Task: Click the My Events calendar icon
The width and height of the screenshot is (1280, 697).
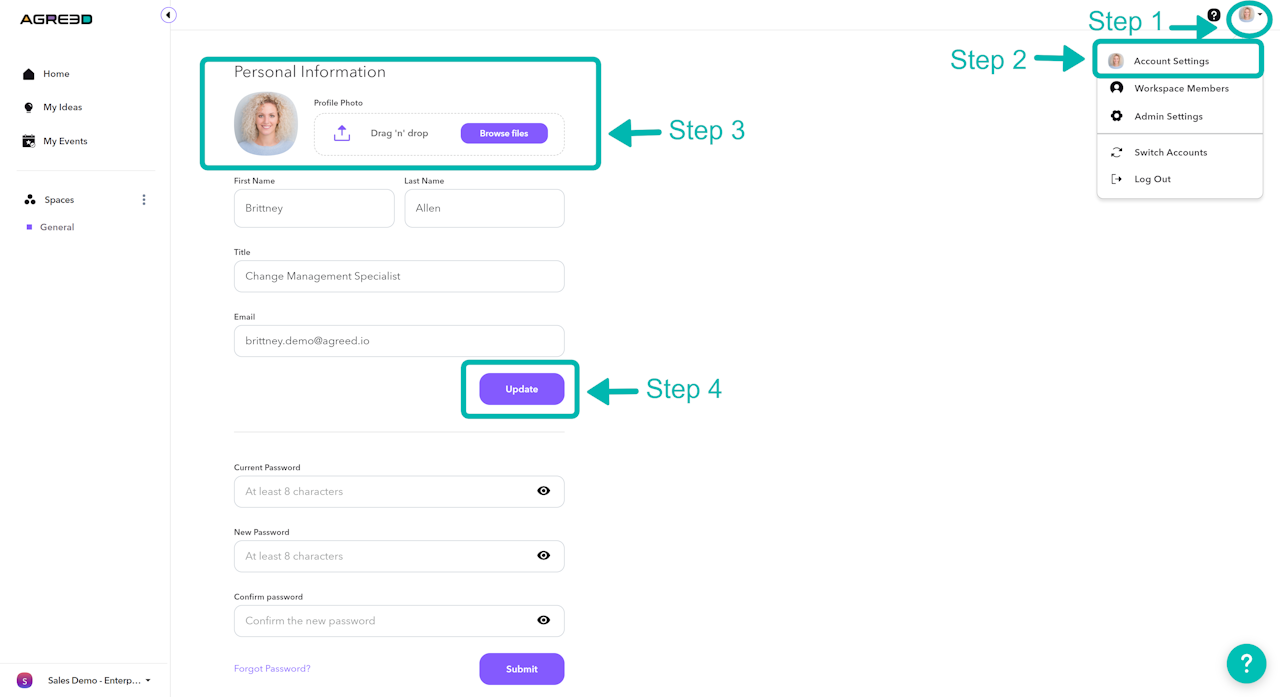Action: click(x=29, y=141)
